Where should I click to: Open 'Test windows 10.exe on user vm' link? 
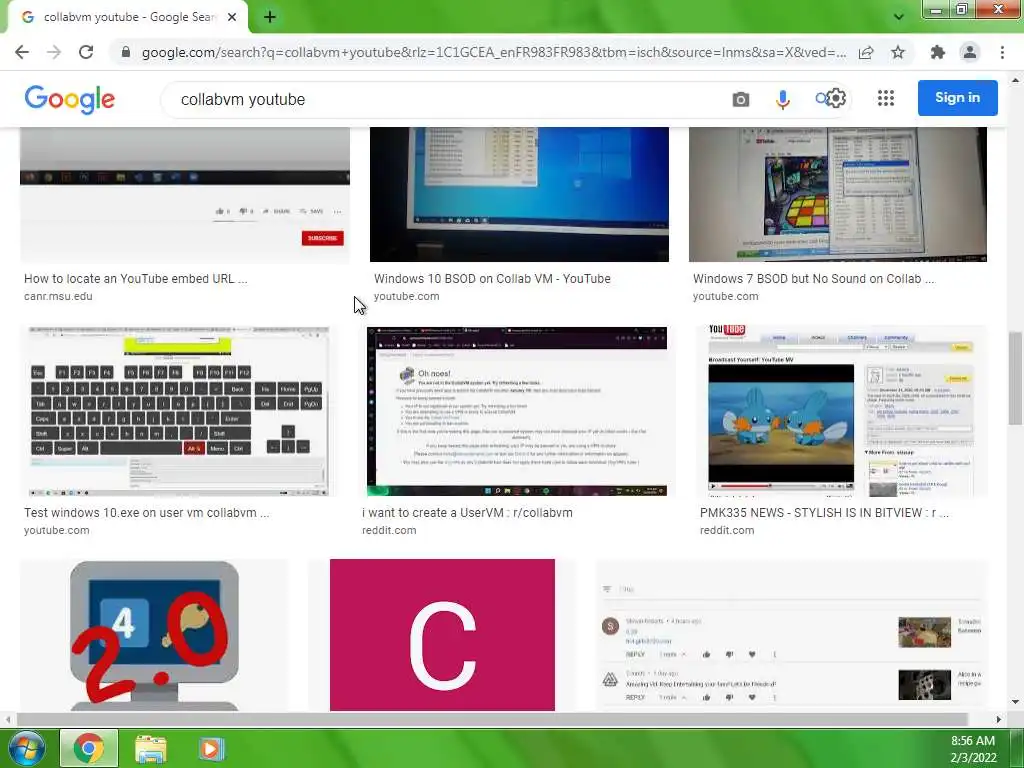[146, 513]
